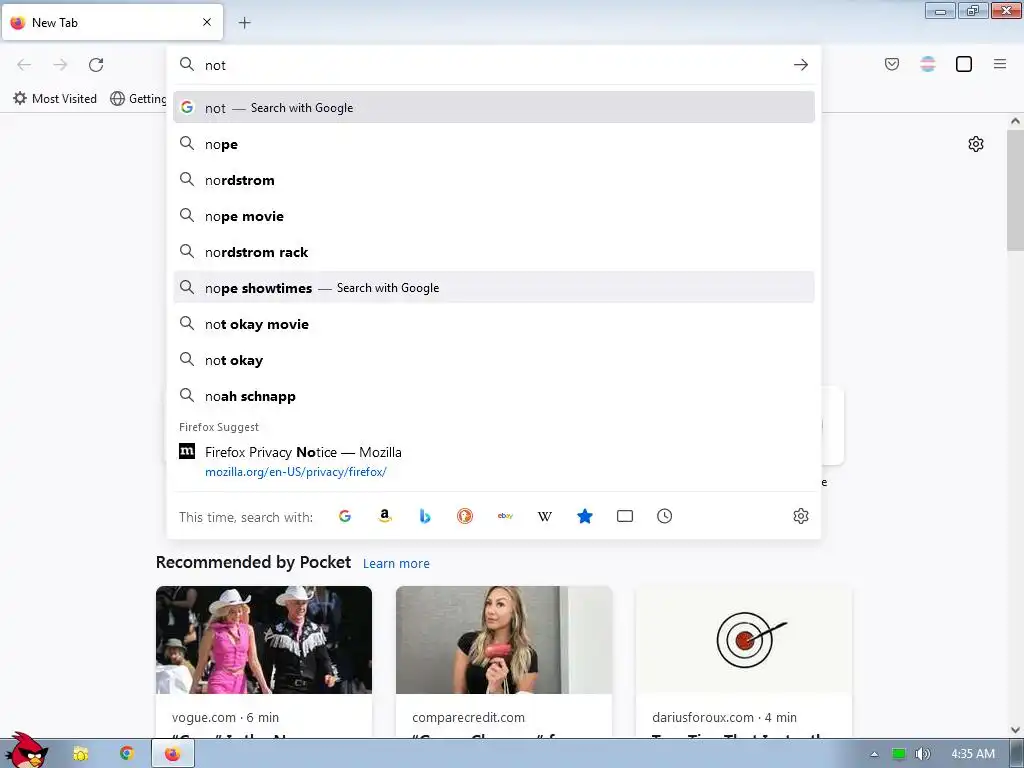This screenshot has width=1024, height=768.
Task: Search this time with DuckDuckGo icon
Action: (465, 517)
